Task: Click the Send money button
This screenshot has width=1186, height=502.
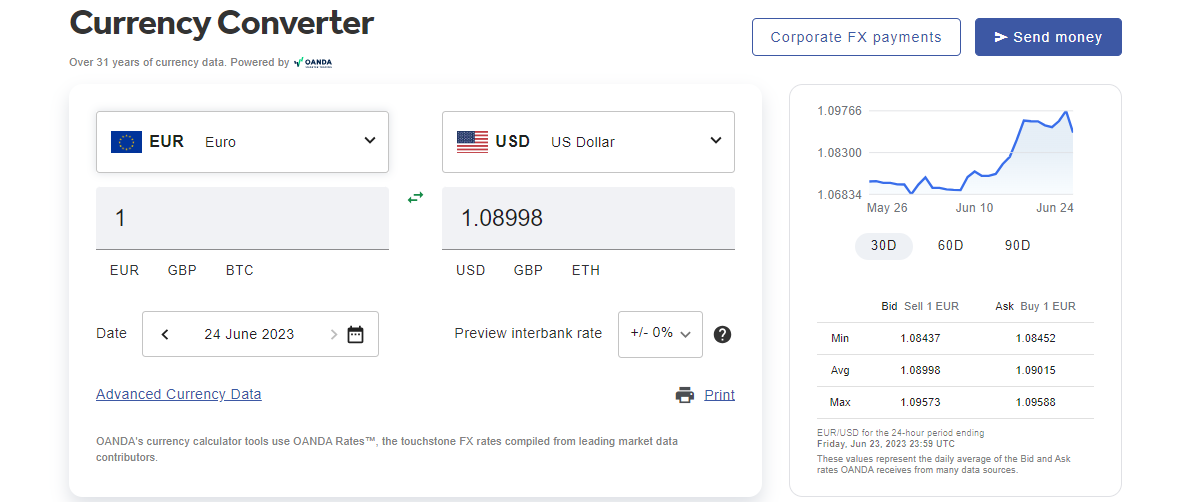Action: click(1048, 37)
